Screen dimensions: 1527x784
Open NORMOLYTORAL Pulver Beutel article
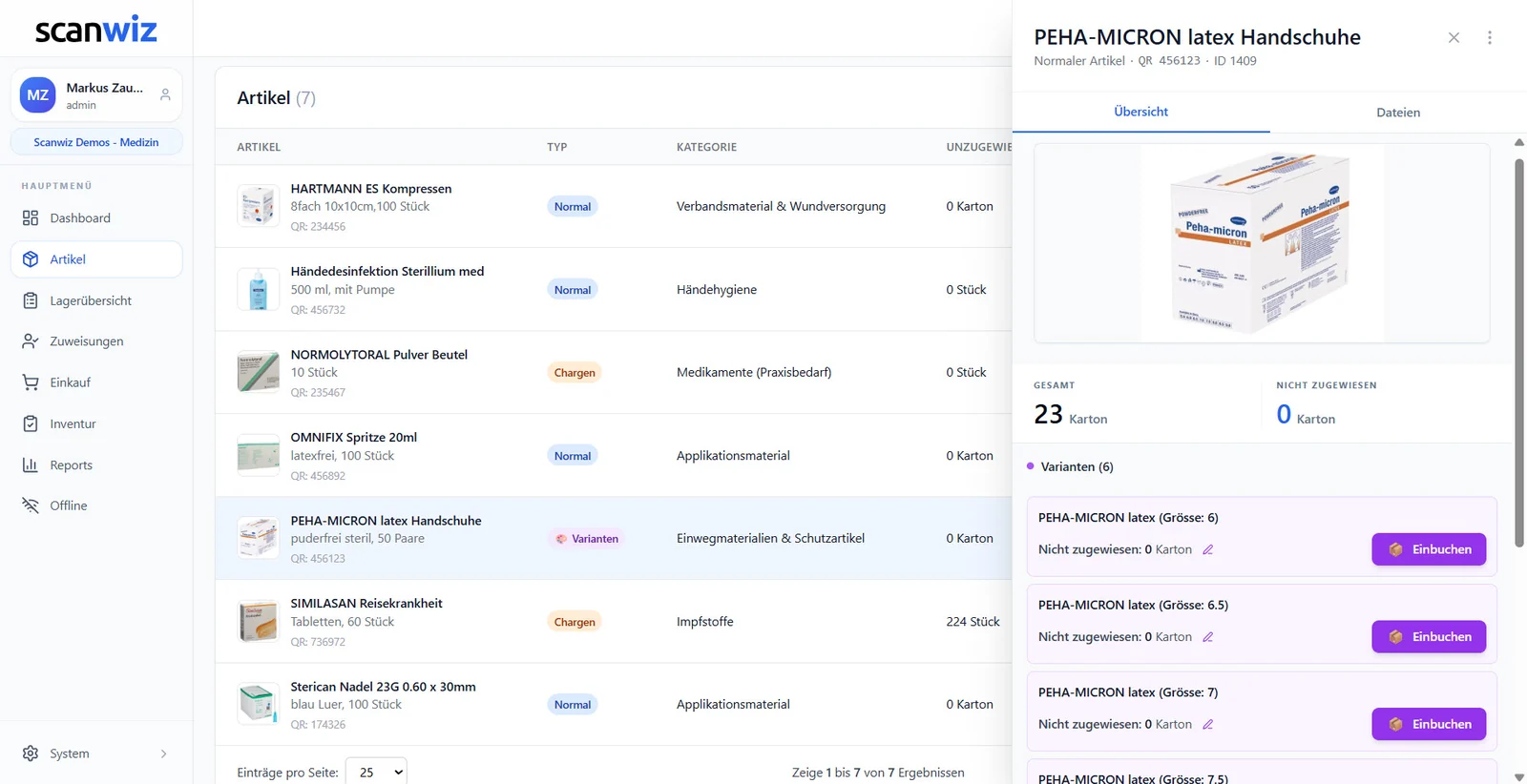pyautogui.click(x=379, y=355)
